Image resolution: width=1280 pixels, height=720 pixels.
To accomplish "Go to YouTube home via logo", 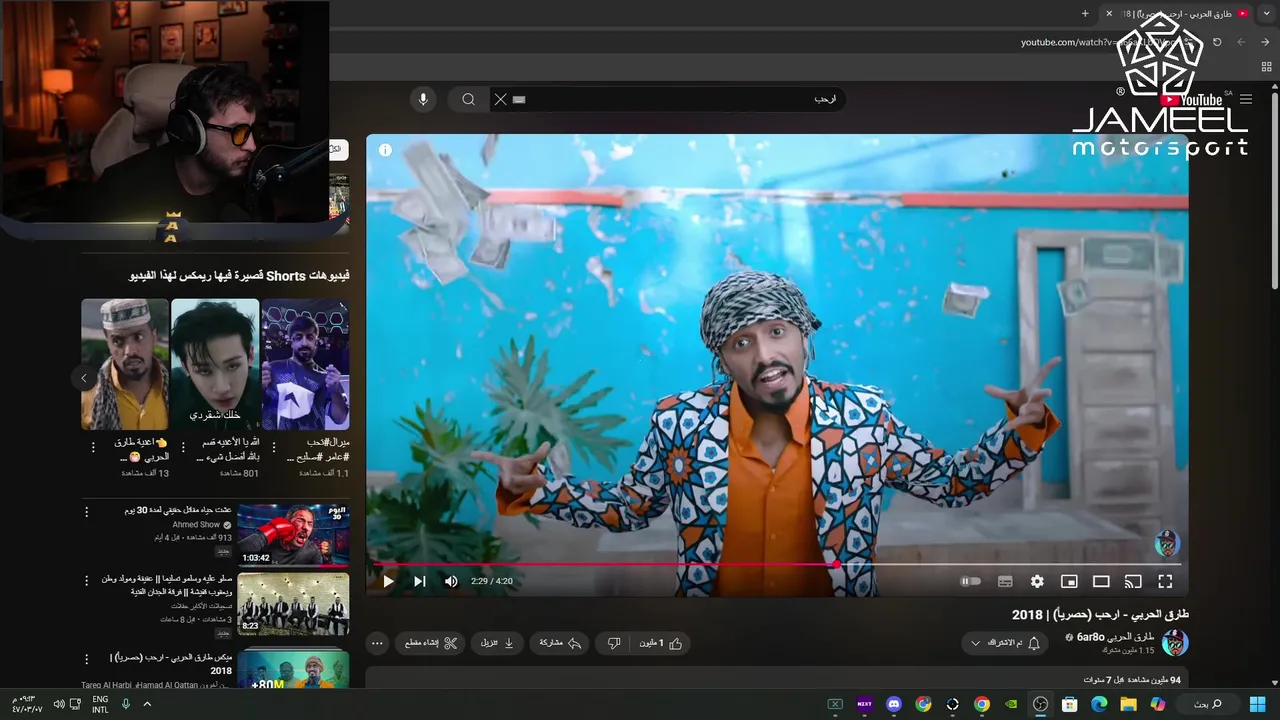I will 1192,99.
